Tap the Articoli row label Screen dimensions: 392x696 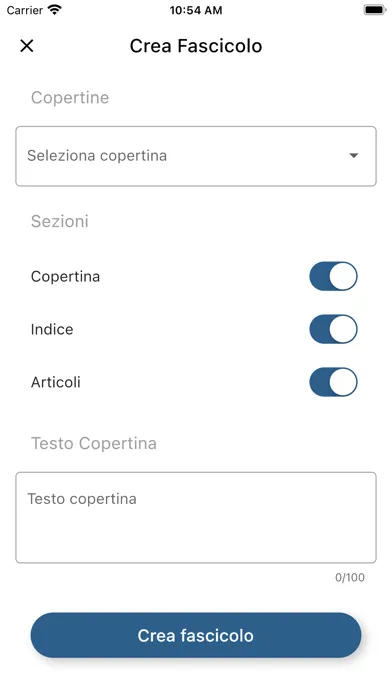pos(55,382)
